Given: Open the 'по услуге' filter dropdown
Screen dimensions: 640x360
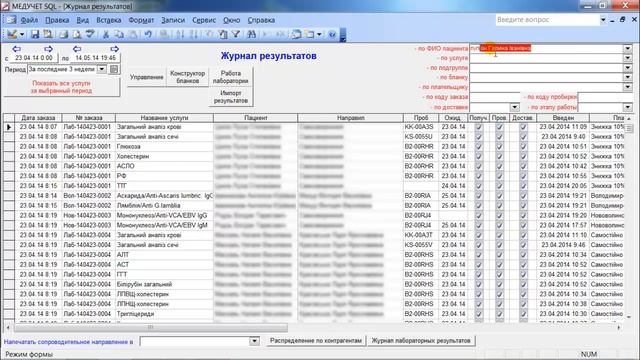Looking at the screenshot, I should 628,58.
